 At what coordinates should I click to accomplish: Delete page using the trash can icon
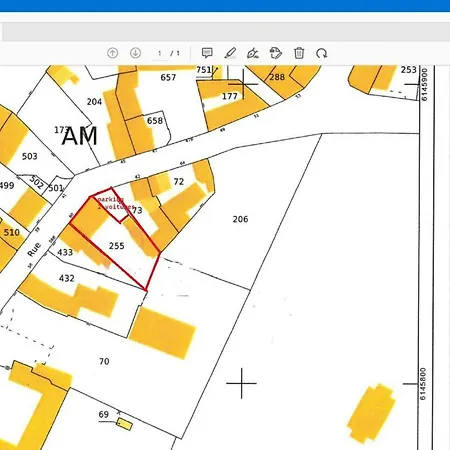click(x=299, y=53)
